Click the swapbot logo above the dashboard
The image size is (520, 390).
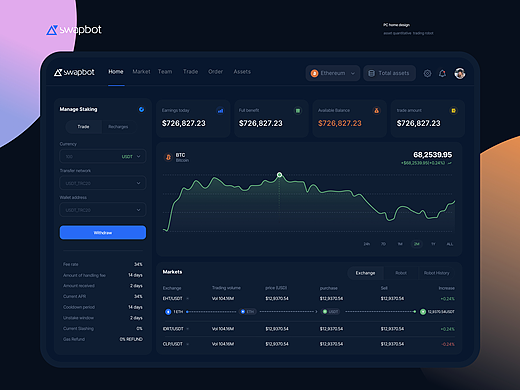[74, 30]
